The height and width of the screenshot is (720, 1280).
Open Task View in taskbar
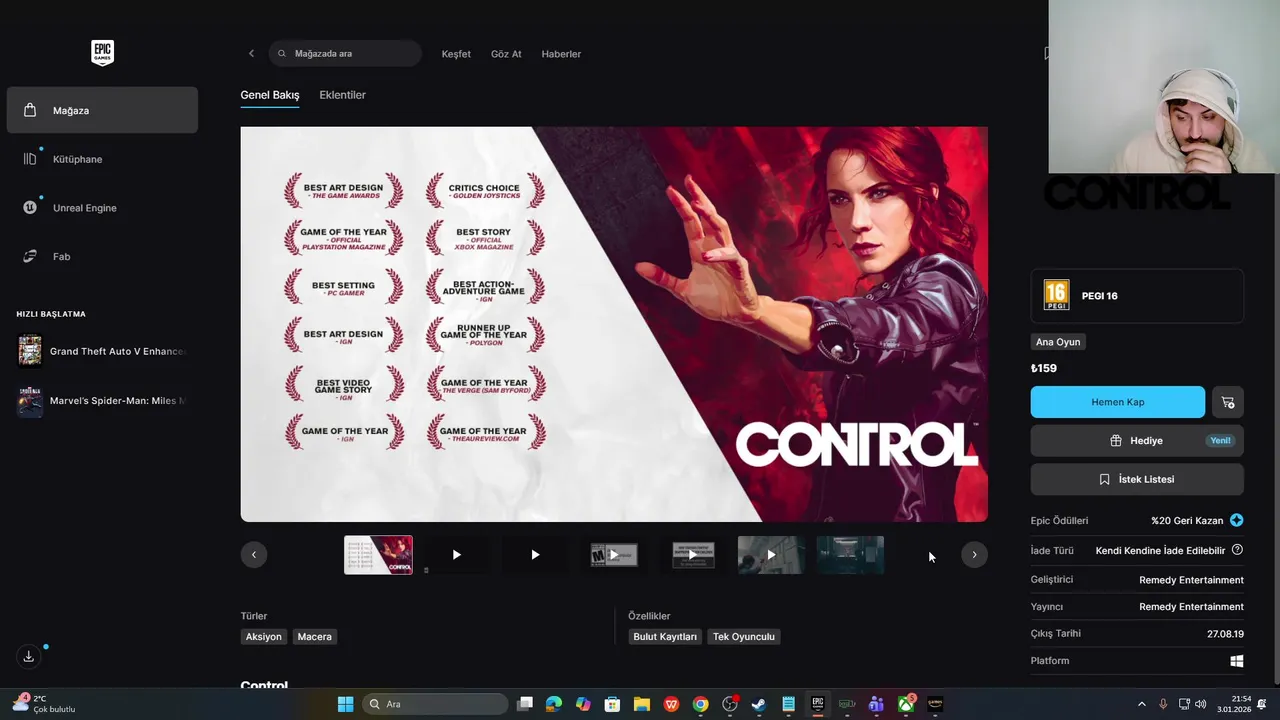coord(525,704)
